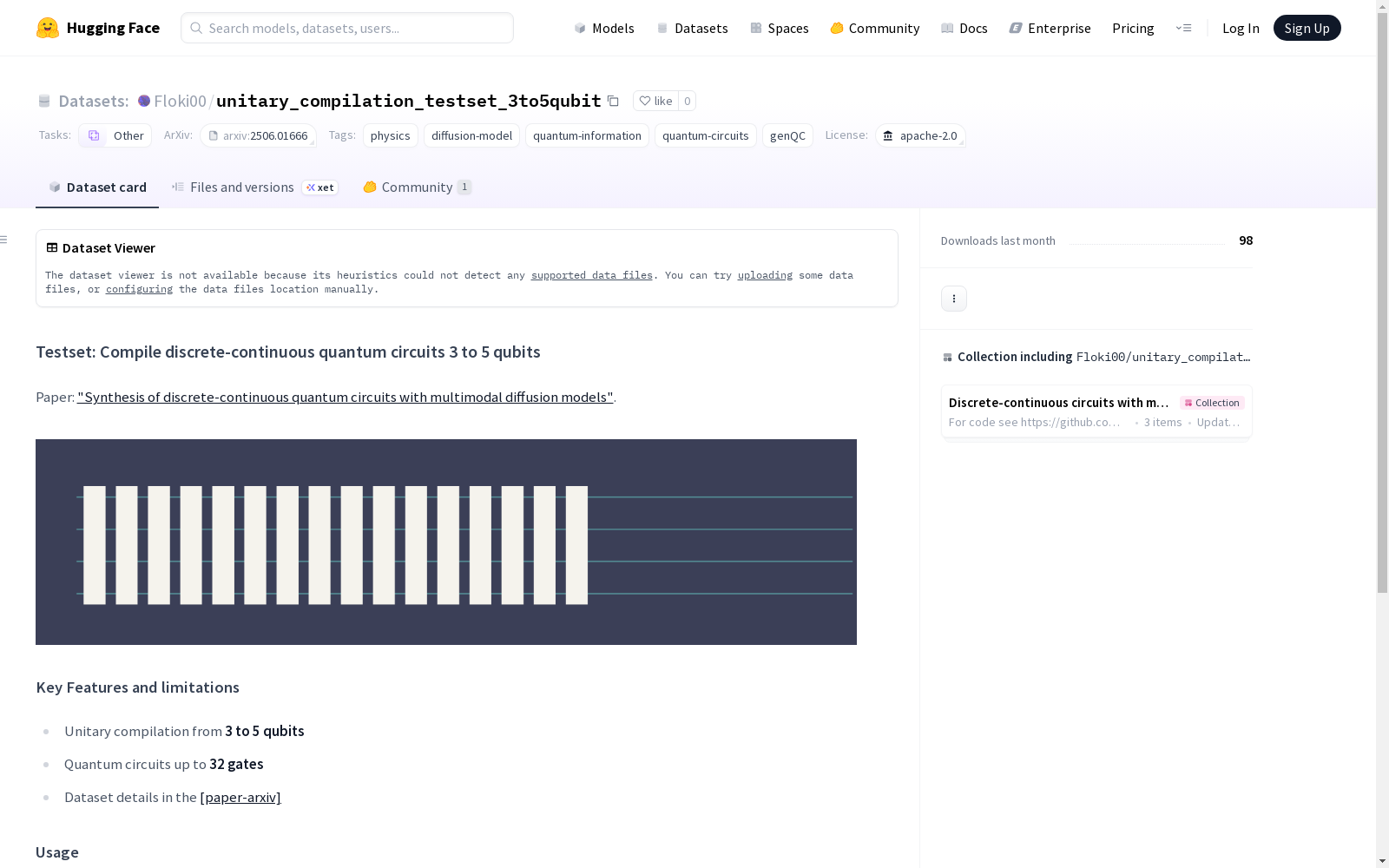Click the Dataset Viewer table icon
Screen dimensions: 1389x868
pyautogui.click(x=52, y=247)
